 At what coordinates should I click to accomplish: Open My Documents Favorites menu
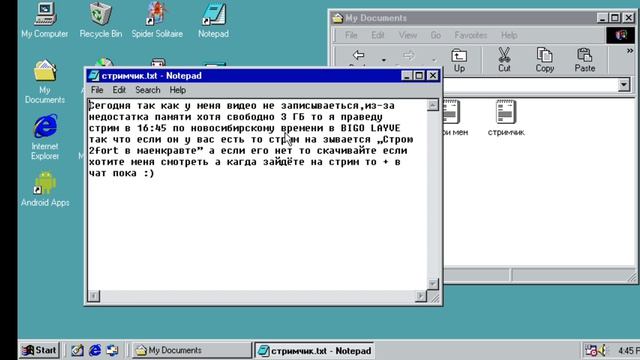[471, 35]
